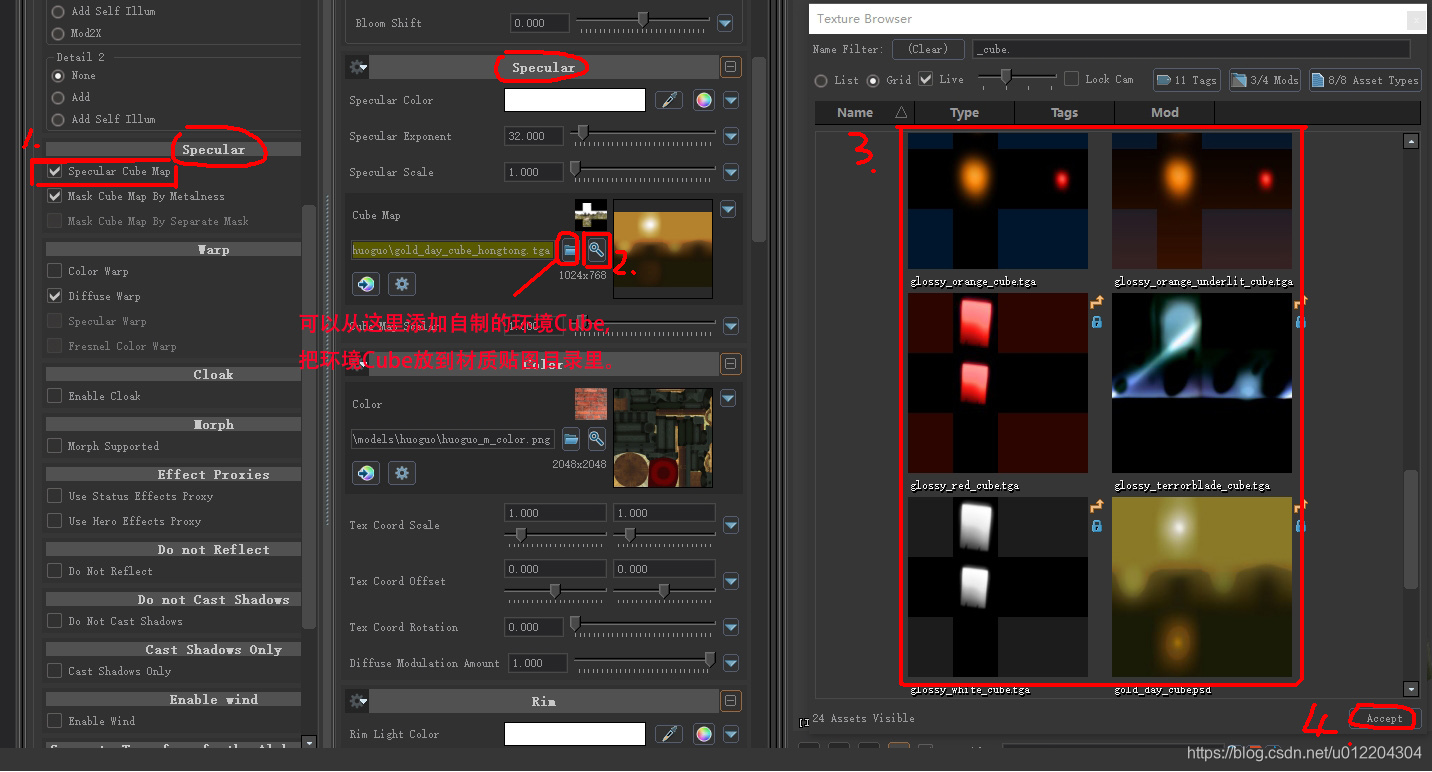The height and width of the screenshot is (772, 1432).
Task: Open the Specular Color wheel picker
Action: click(x=704, y=100)
